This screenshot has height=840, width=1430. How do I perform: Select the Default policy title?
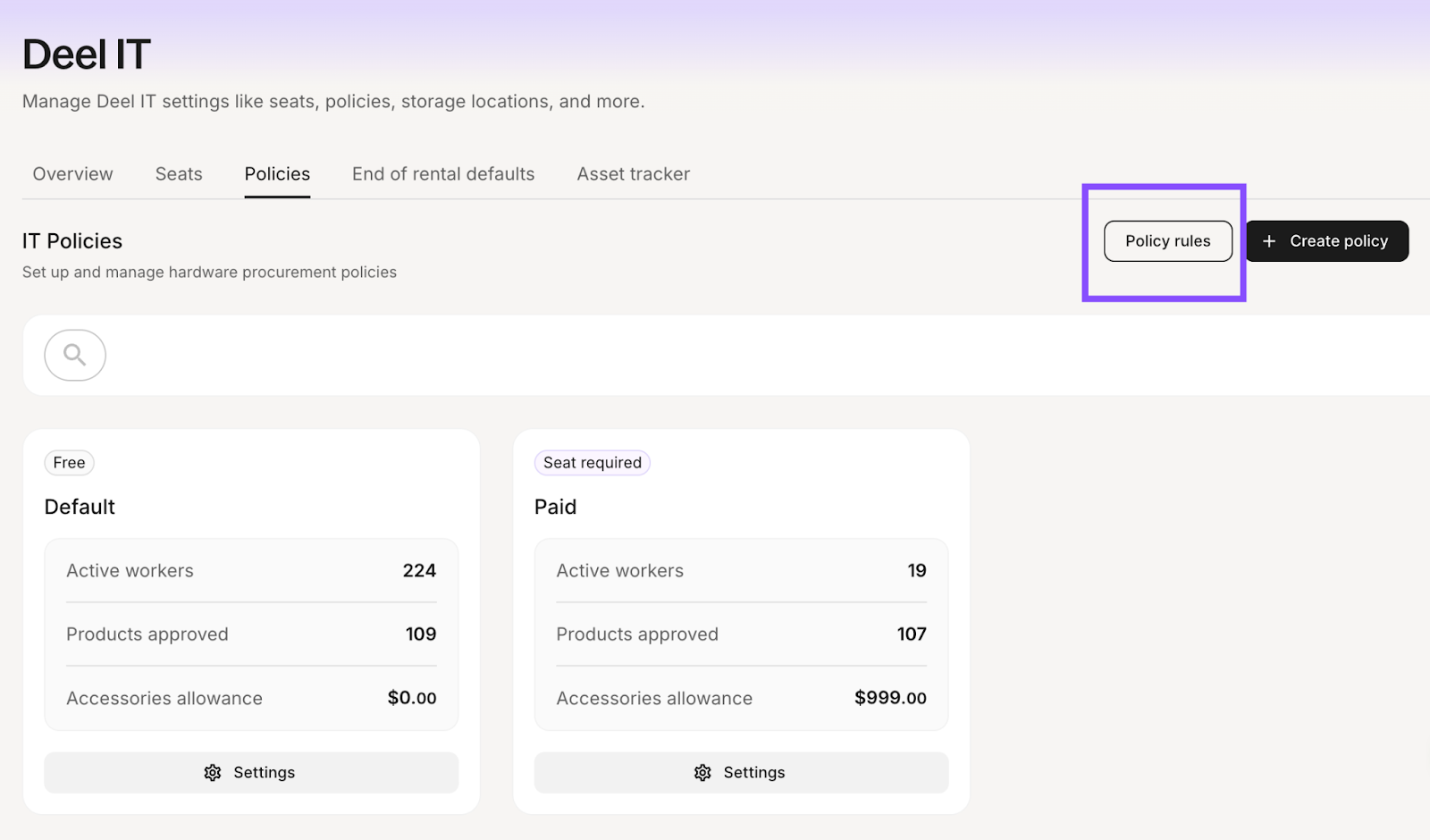[80, 507]
